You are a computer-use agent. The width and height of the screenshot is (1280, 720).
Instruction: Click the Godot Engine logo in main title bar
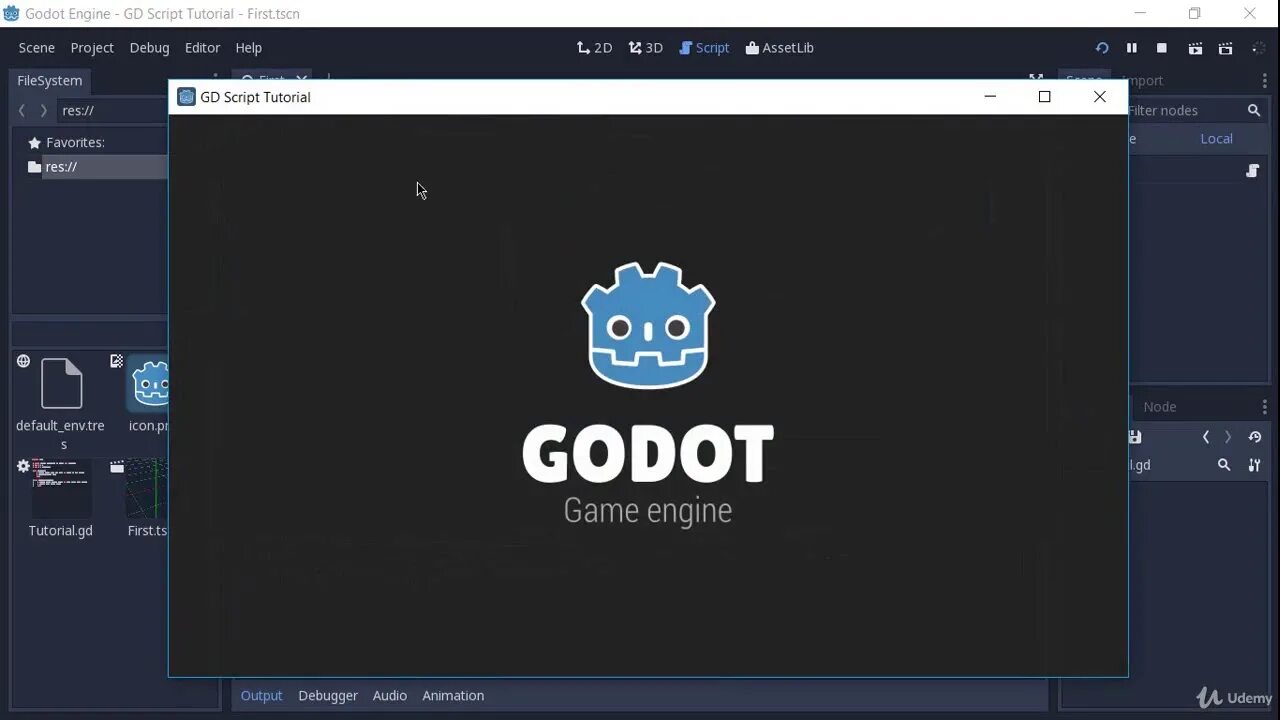pos(11,14)
